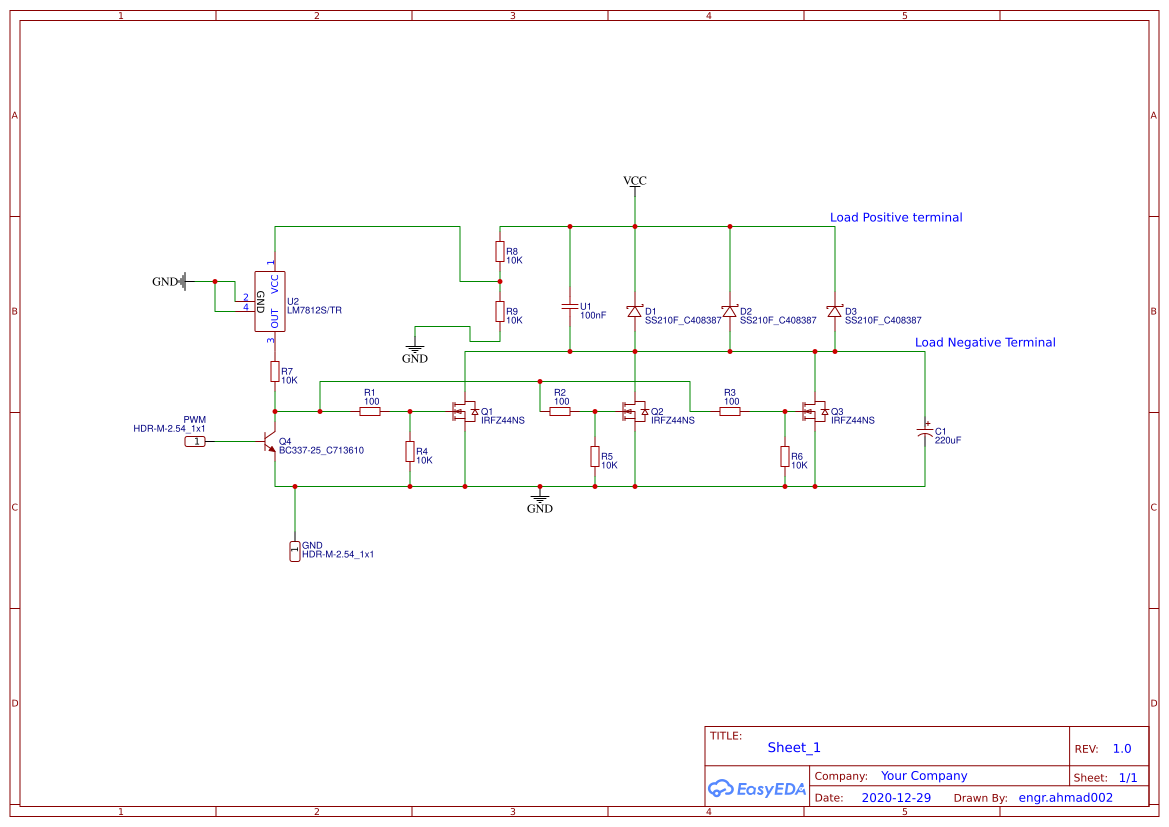The image size is (1169, 827).
Task: Select electrolytic capacitor C1 220uF
Action: (925, 433)
